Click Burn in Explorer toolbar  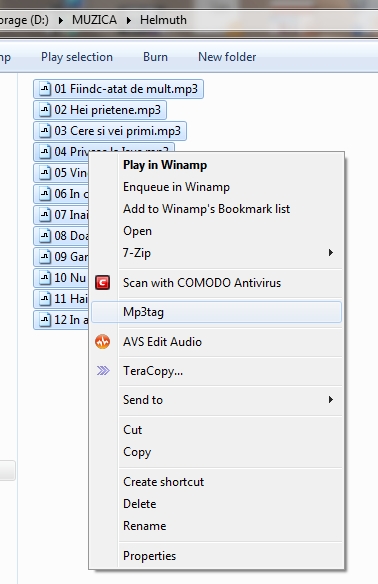[x=155, y=57]
